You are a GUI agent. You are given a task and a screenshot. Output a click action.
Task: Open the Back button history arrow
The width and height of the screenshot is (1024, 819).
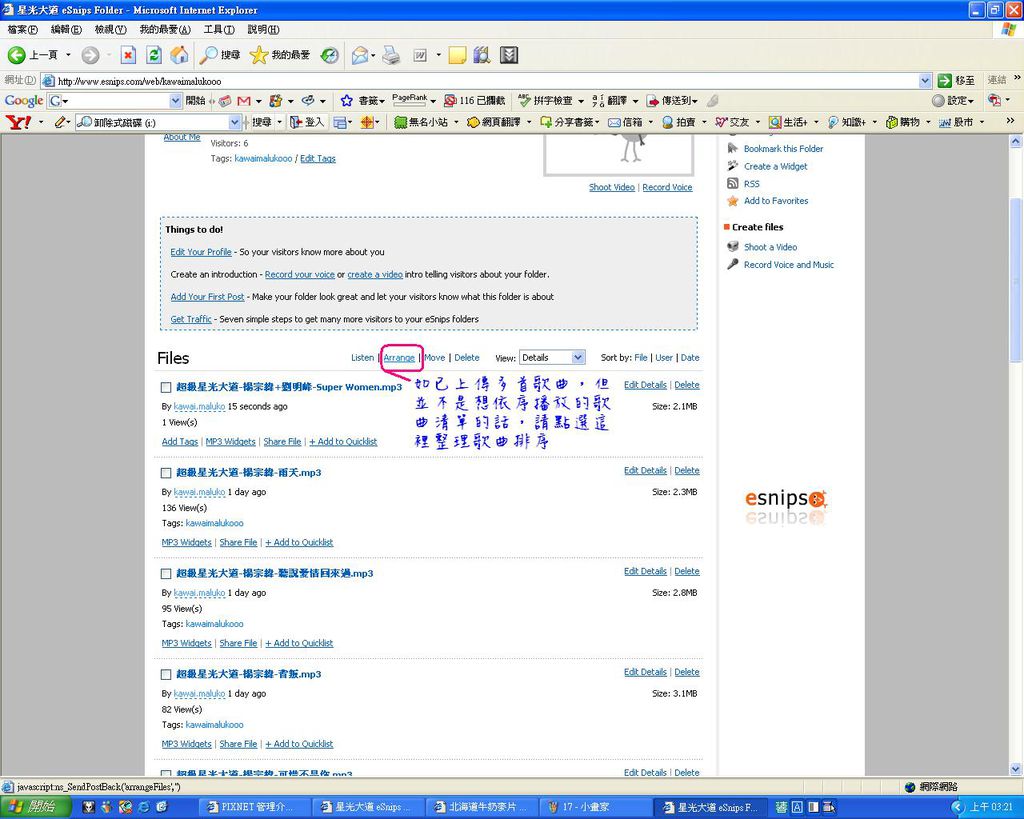point(69,55)
